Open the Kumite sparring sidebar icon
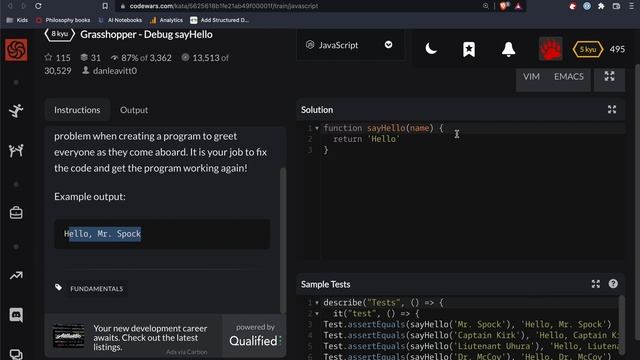 point(16,151)
